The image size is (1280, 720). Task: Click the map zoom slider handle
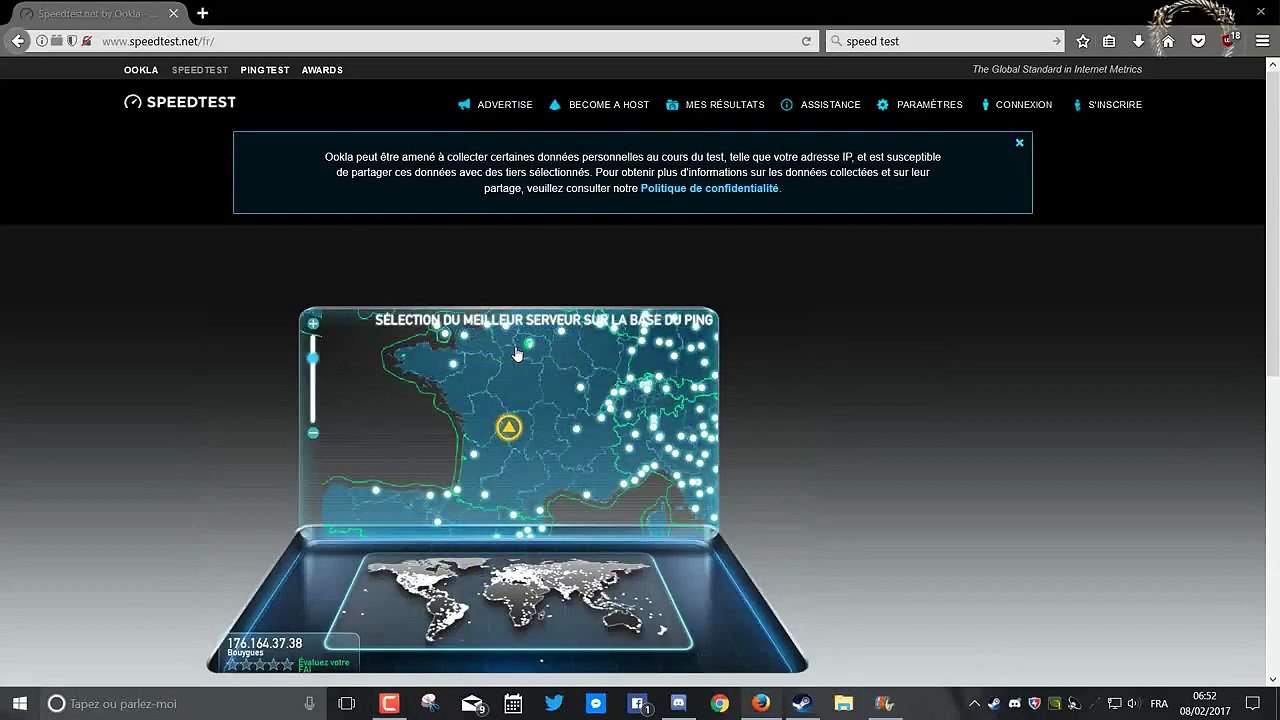tap(313, 358)
